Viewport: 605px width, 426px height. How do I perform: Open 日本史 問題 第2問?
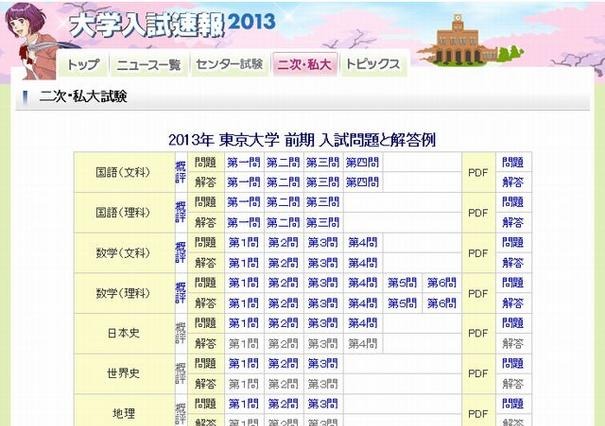(x=283, y=323)
